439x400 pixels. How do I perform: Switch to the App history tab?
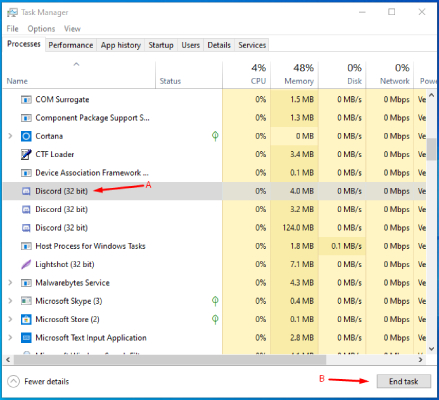coord(121,45)
